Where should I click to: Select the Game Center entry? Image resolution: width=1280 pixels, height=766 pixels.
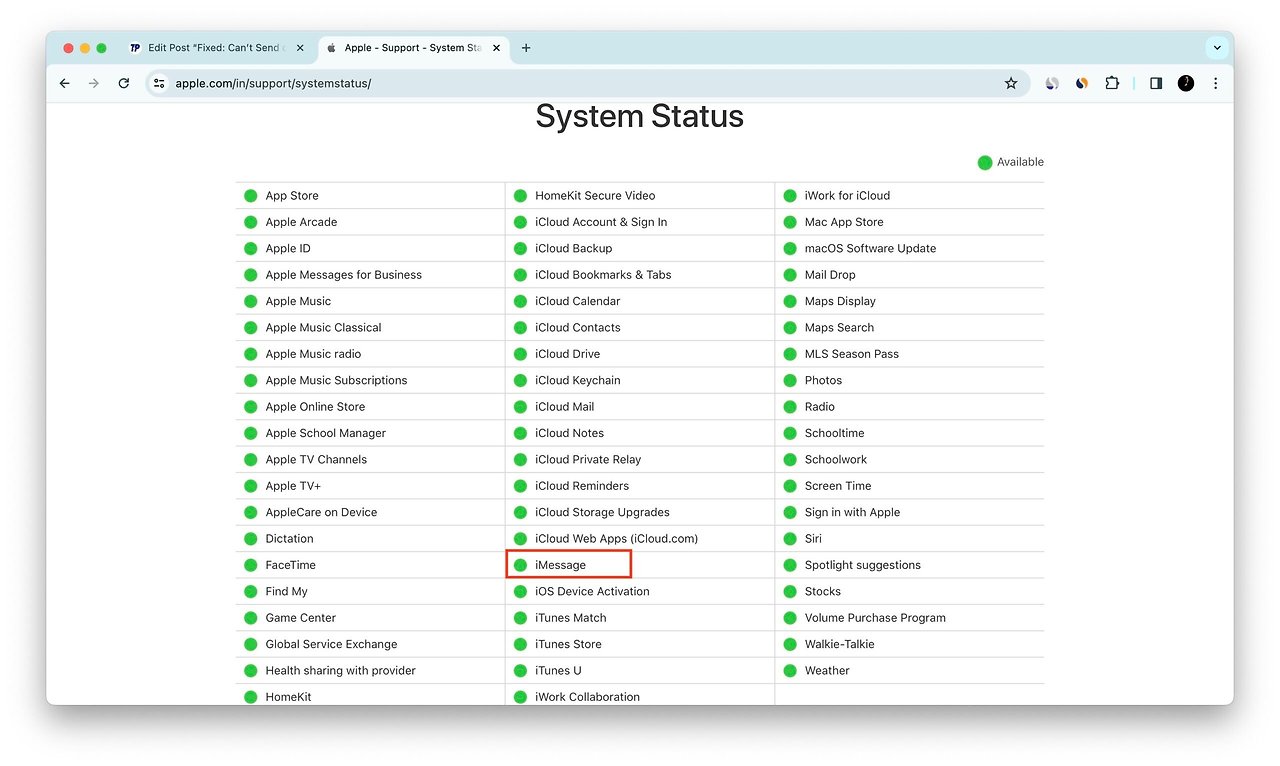click(370, 618)
